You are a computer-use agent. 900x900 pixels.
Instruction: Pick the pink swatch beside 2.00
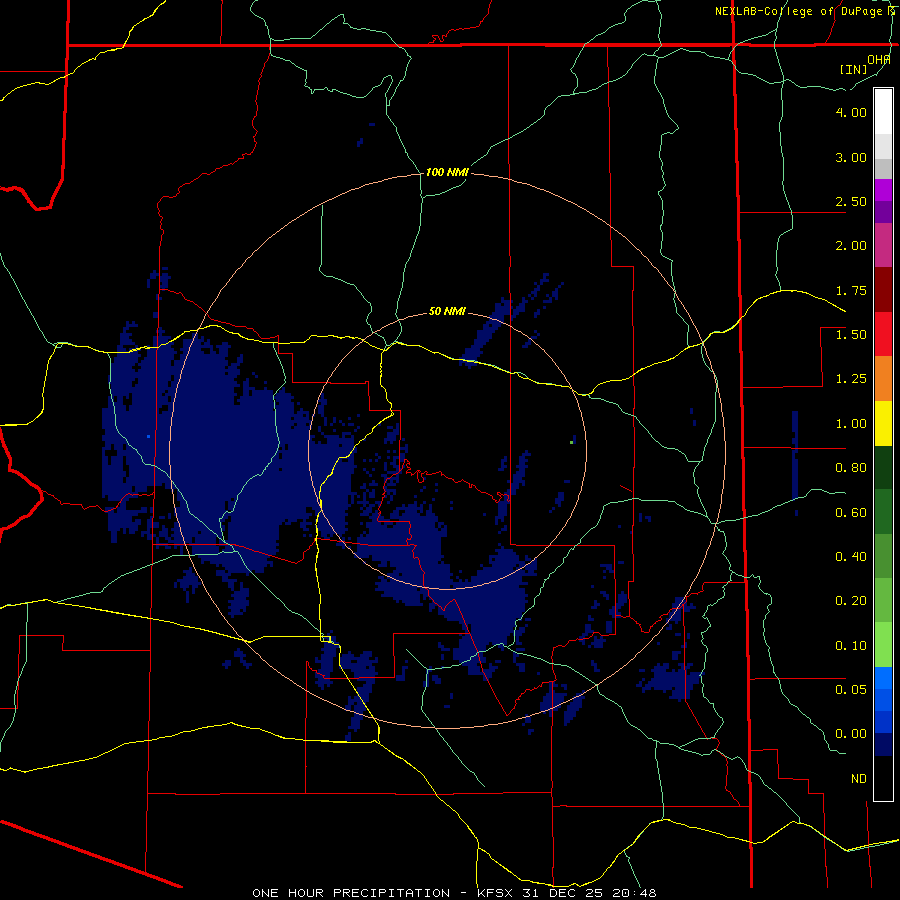point(883,246)
